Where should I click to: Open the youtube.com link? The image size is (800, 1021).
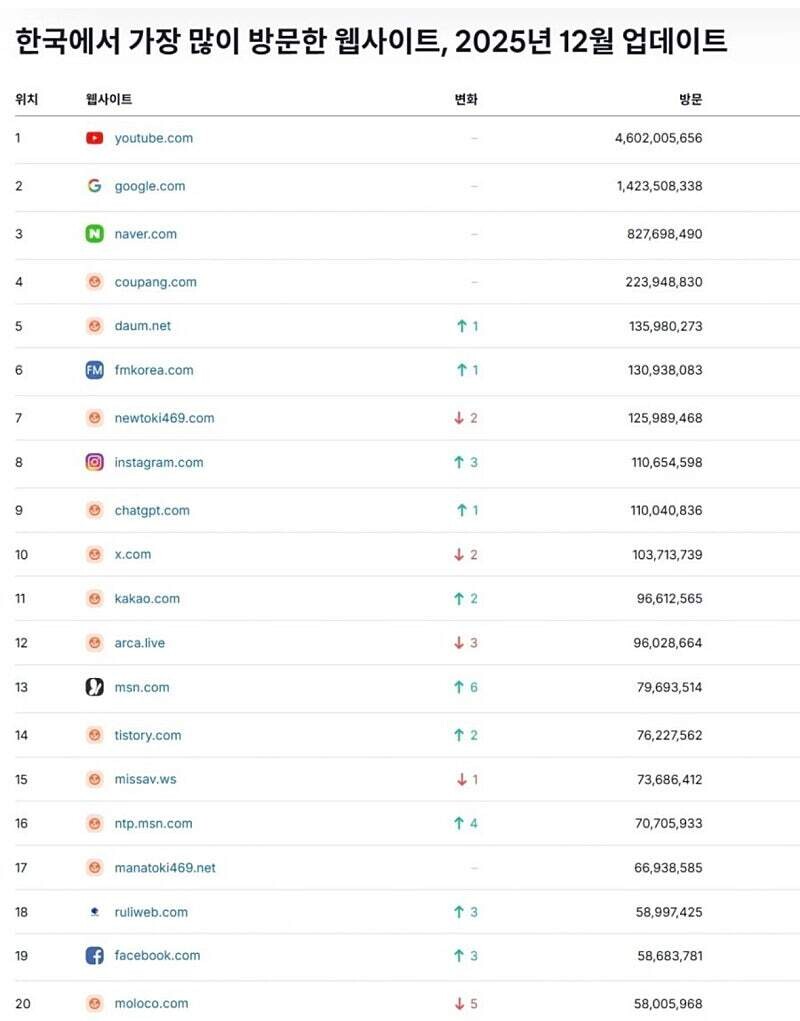point(153,138)
